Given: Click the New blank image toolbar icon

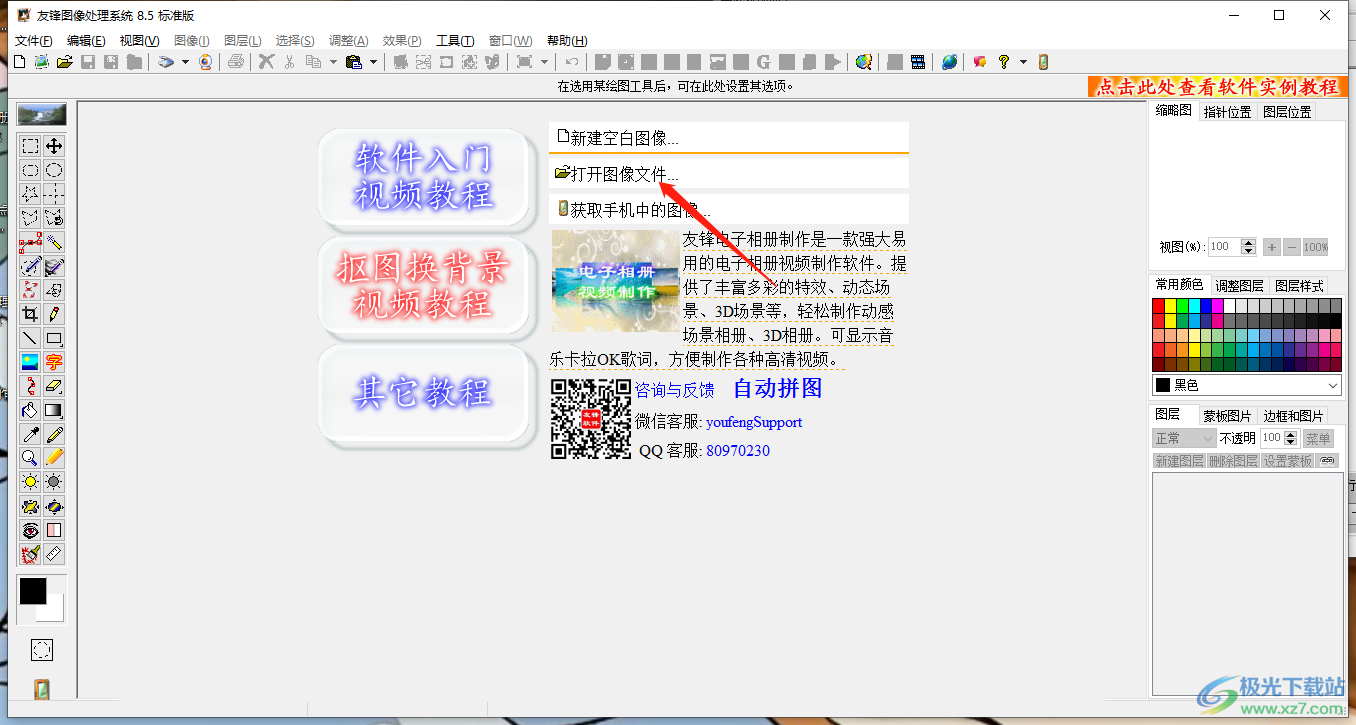Looking at the screenshot, I should (20, 62).
